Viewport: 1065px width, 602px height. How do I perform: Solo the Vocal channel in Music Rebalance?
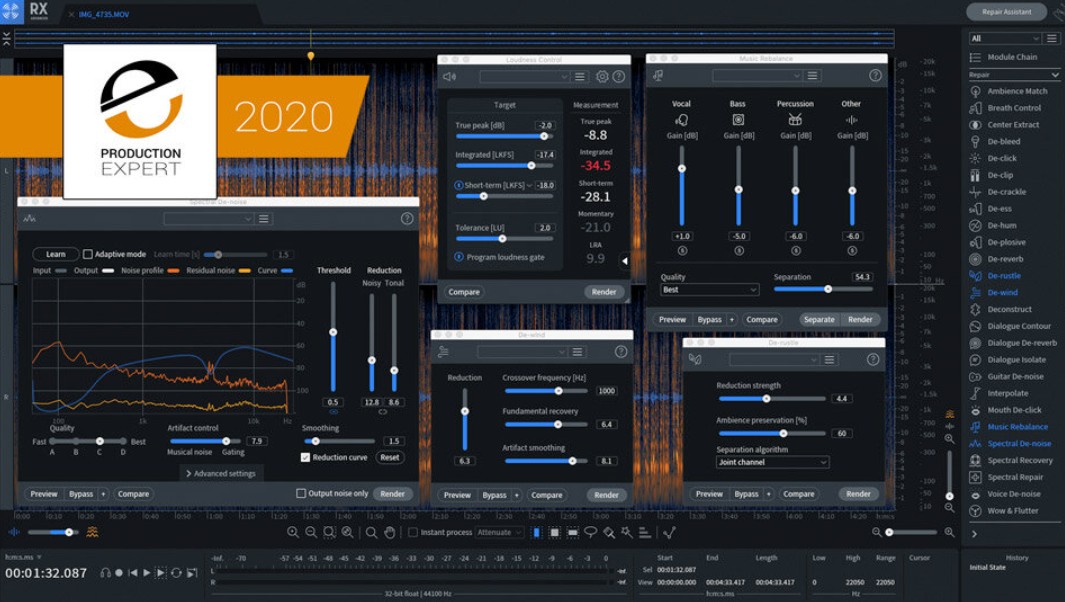[682, 251]
